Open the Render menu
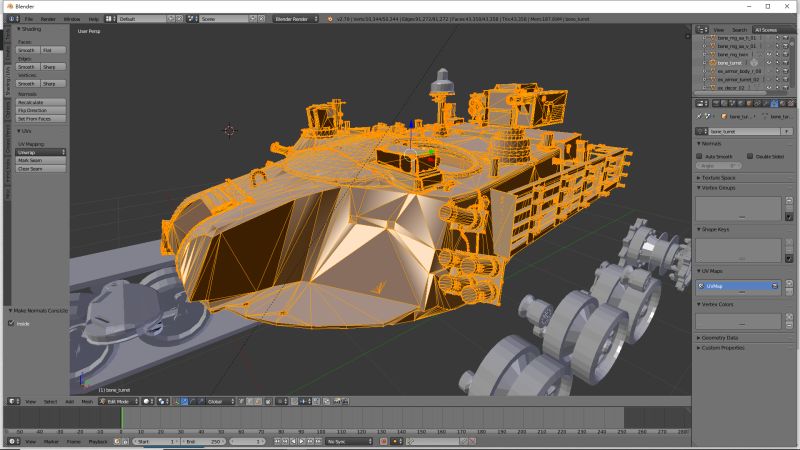The width and height of the screenshot is (800, 450). tap(48, 19)
